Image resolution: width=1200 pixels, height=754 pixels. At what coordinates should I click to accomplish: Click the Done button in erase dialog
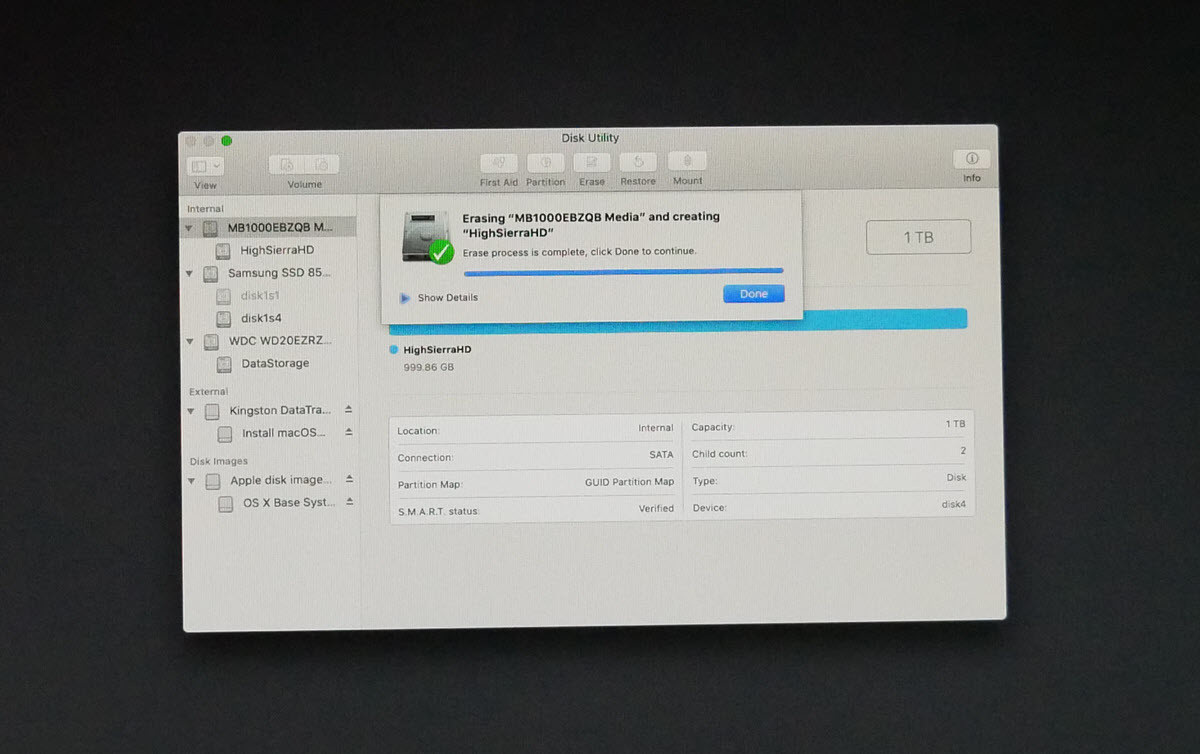(754, 294)
